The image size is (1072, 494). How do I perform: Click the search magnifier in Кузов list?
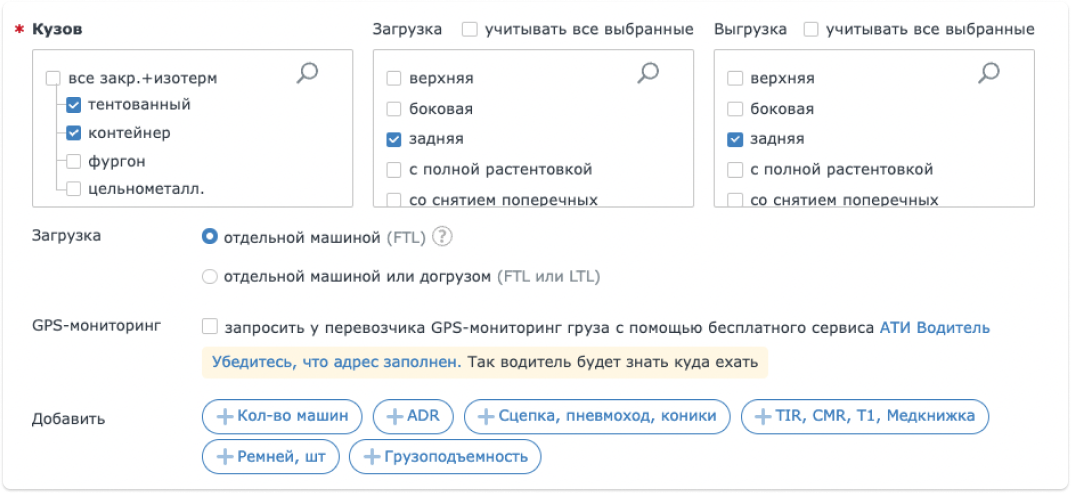(x=308, y=72)
